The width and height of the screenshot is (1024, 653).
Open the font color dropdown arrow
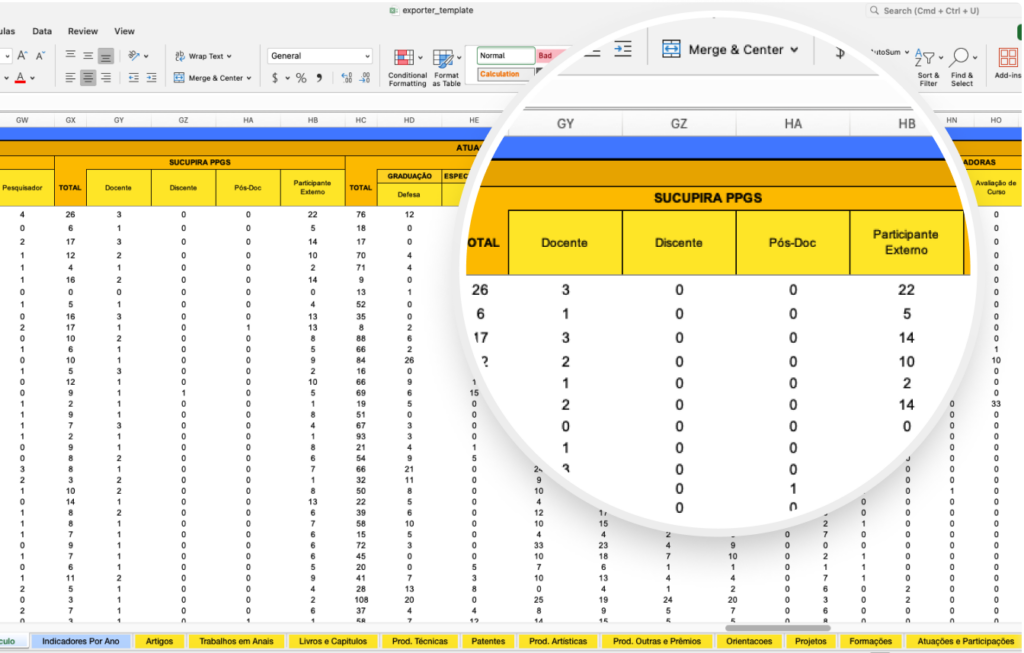click(33, 78)
